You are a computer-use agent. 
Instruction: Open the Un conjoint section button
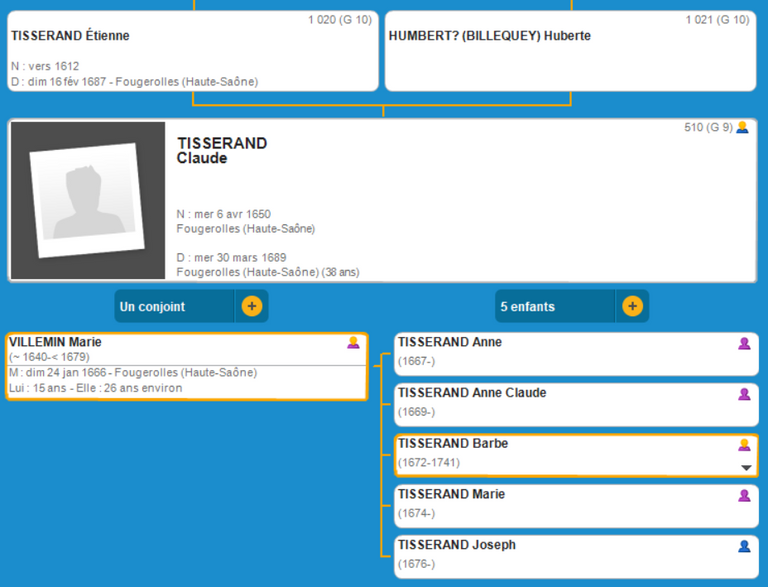click(x=175, y=306)
